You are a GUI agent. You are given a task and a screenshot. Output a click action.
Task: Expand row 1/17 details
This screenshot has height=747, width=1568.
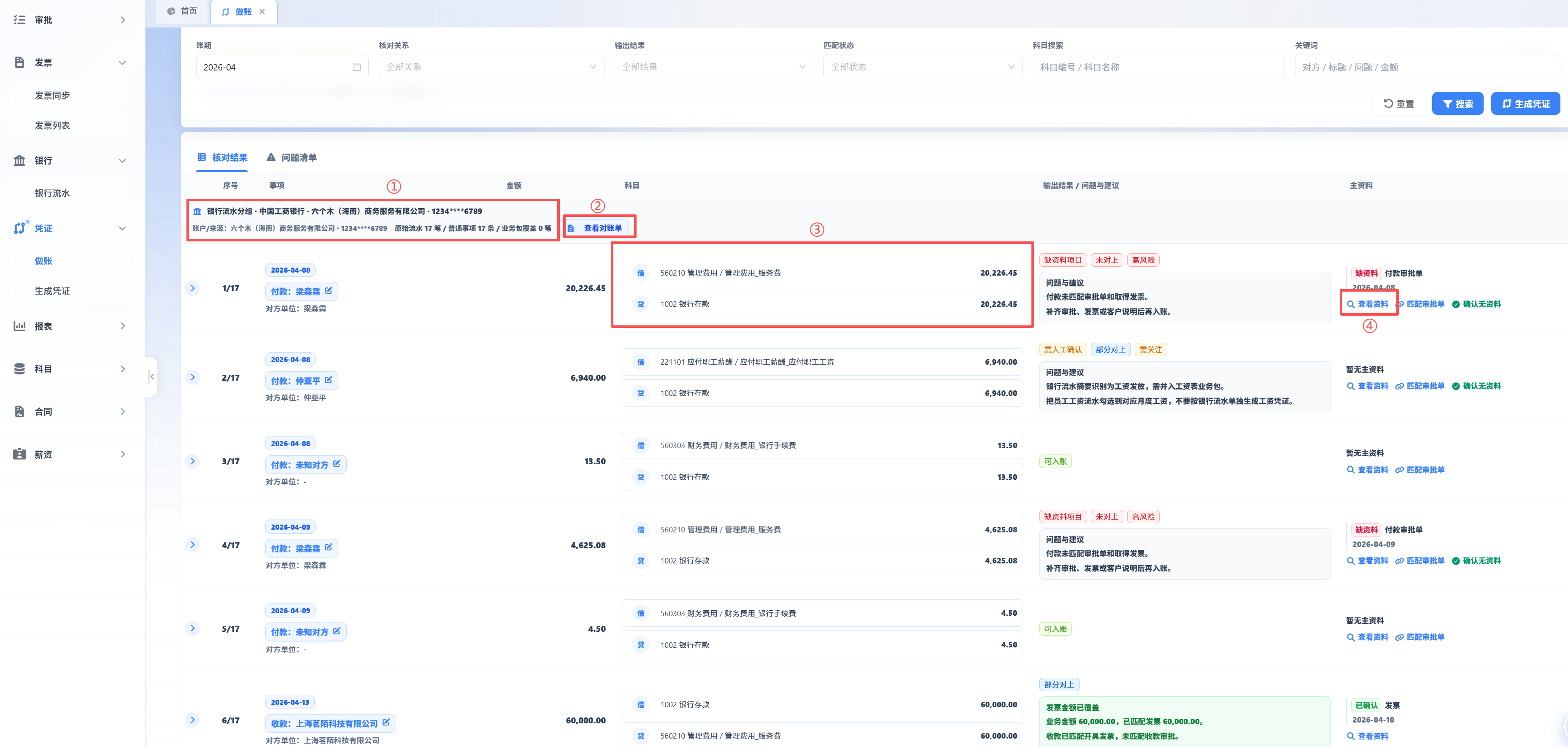click(x=192, y=288)
